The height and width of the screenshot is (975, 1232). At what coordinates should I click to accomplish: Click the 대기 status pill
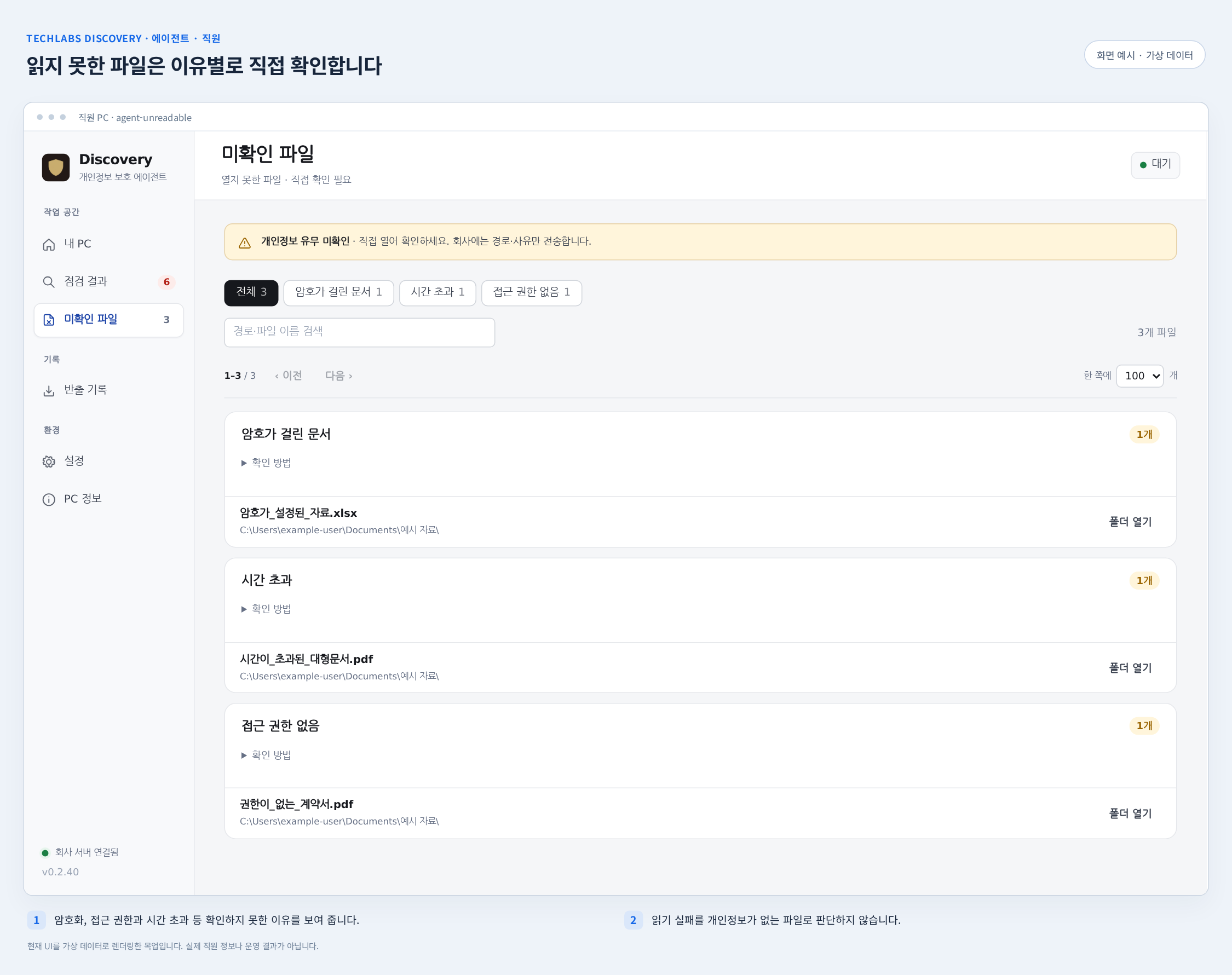pos(1155,165)
